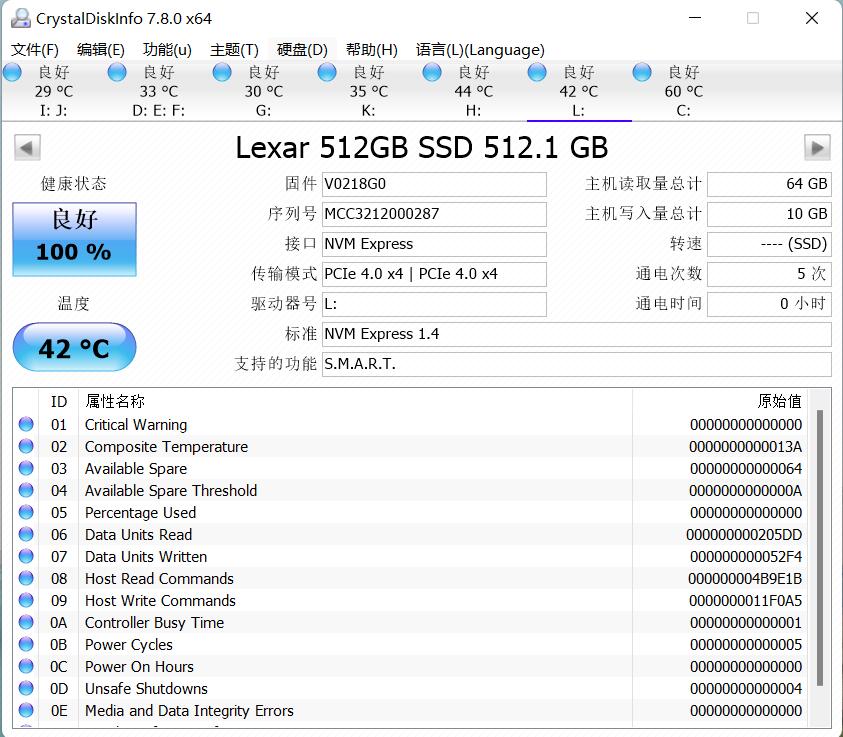Select the drive L: tab in the drive bar

click(x=578, y=91)
